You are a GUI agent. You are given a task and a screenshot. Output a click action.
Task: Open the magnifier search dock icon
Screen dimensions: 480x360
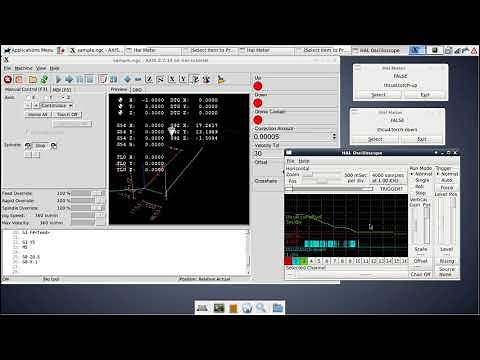(261, 308)
